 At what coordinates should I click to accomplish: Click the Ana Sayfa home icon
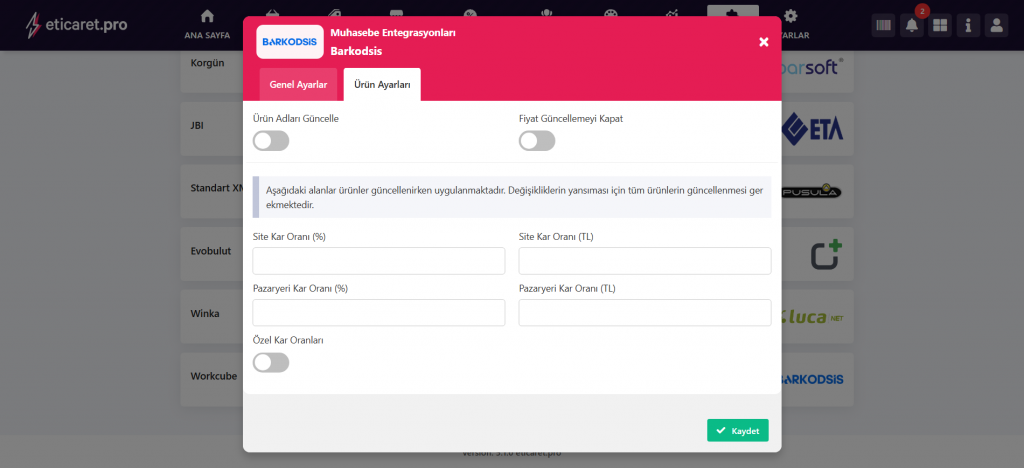(207, 17)
